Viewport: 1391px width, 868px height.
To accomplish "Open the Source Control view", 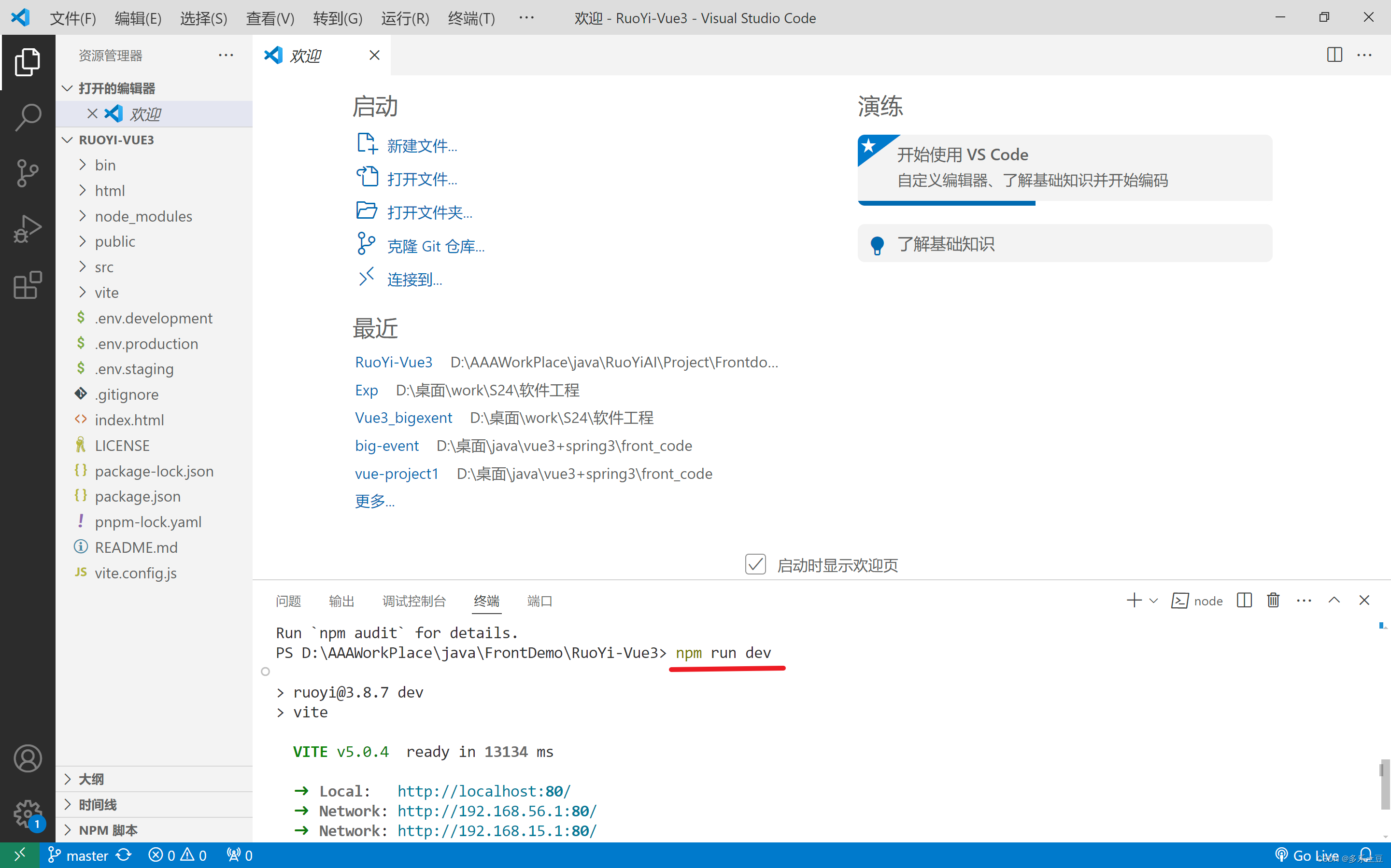I will 28,173.
